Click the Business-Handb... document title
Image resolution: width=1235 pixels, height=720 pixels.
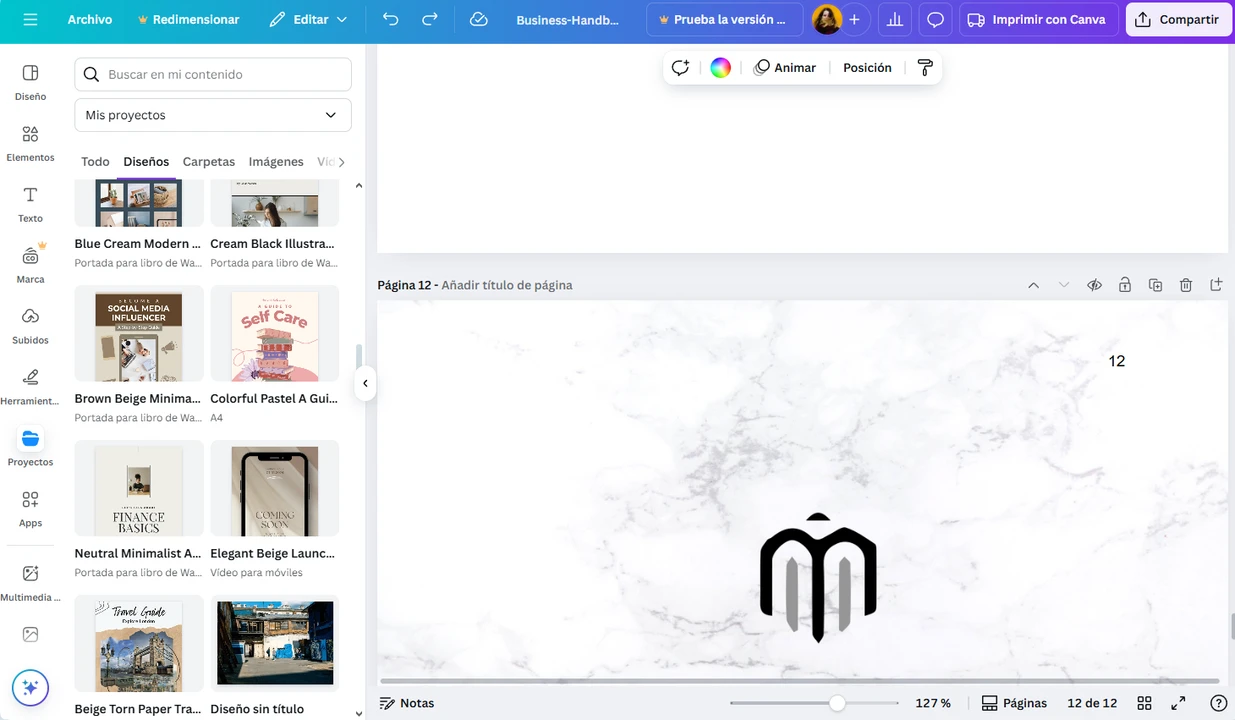click(568, 20)
